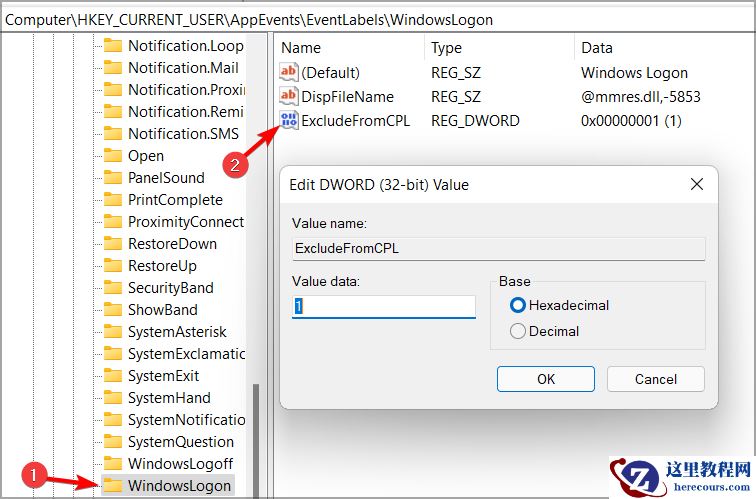This screenshot has width=756, height=499.
Task: Select the ExcludeFromCPL value name
Action: point(355,120)
